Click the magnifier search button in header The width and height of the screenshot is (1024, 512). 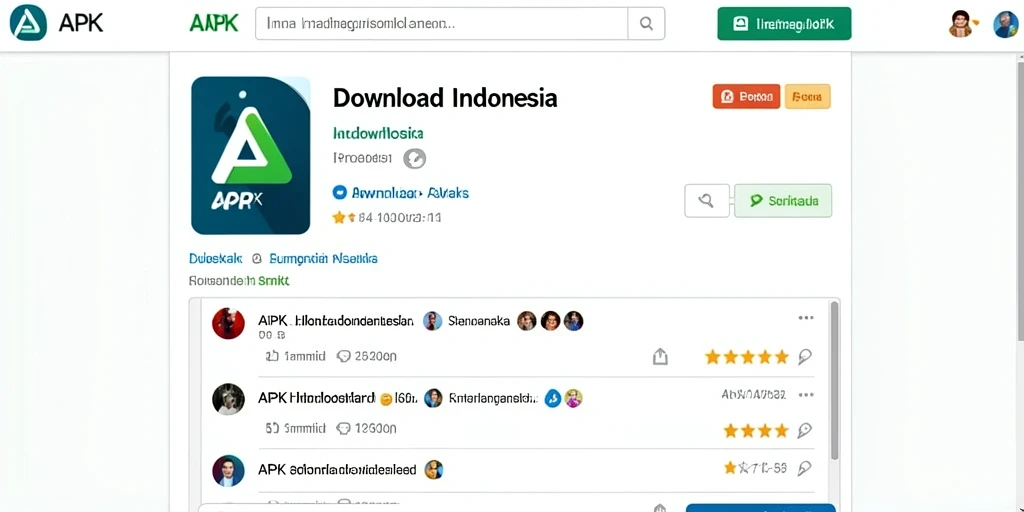(646, 24)
